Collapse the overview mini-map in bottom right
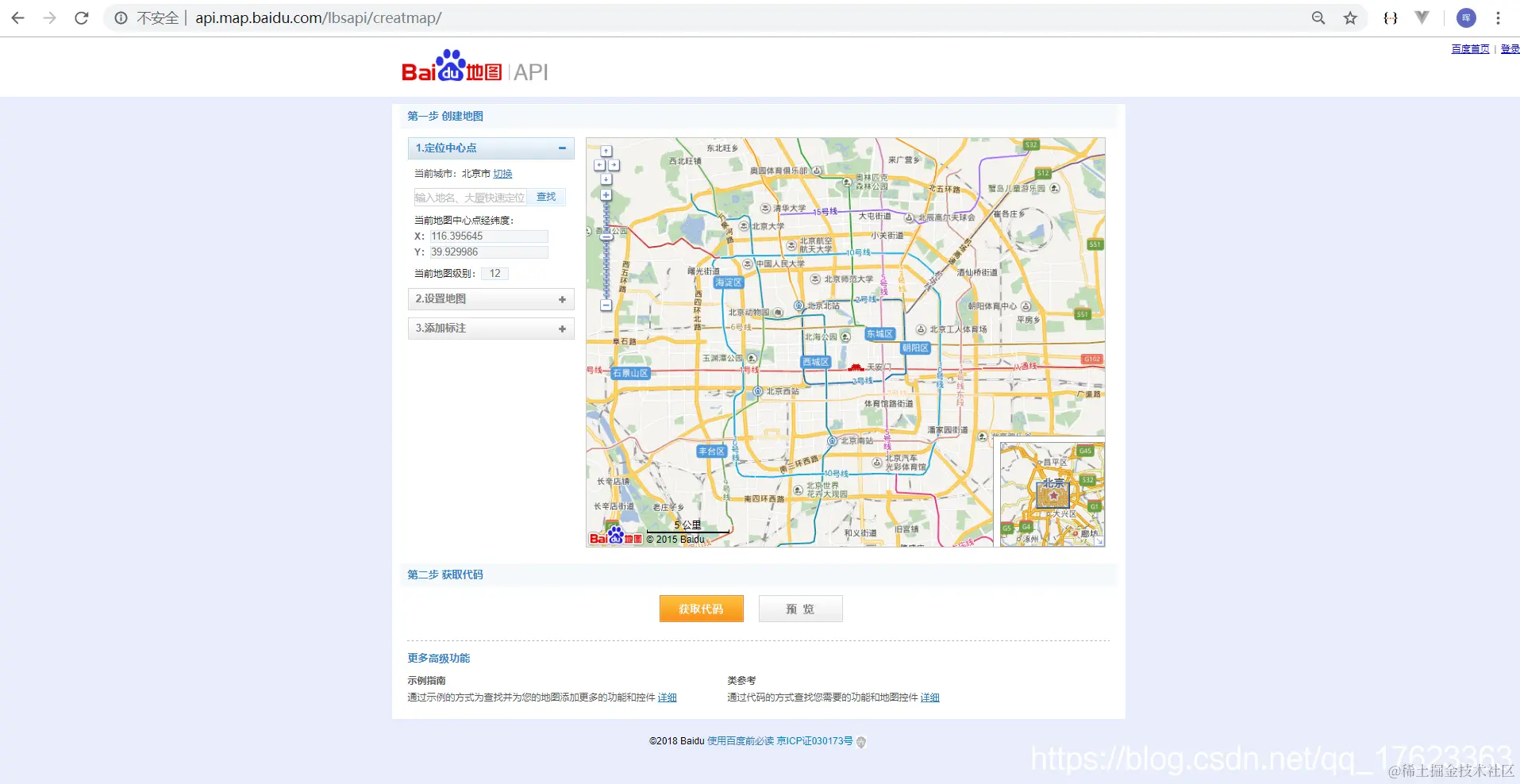The width and height of the screenshot is (1520, 784). pos(1099,541)
